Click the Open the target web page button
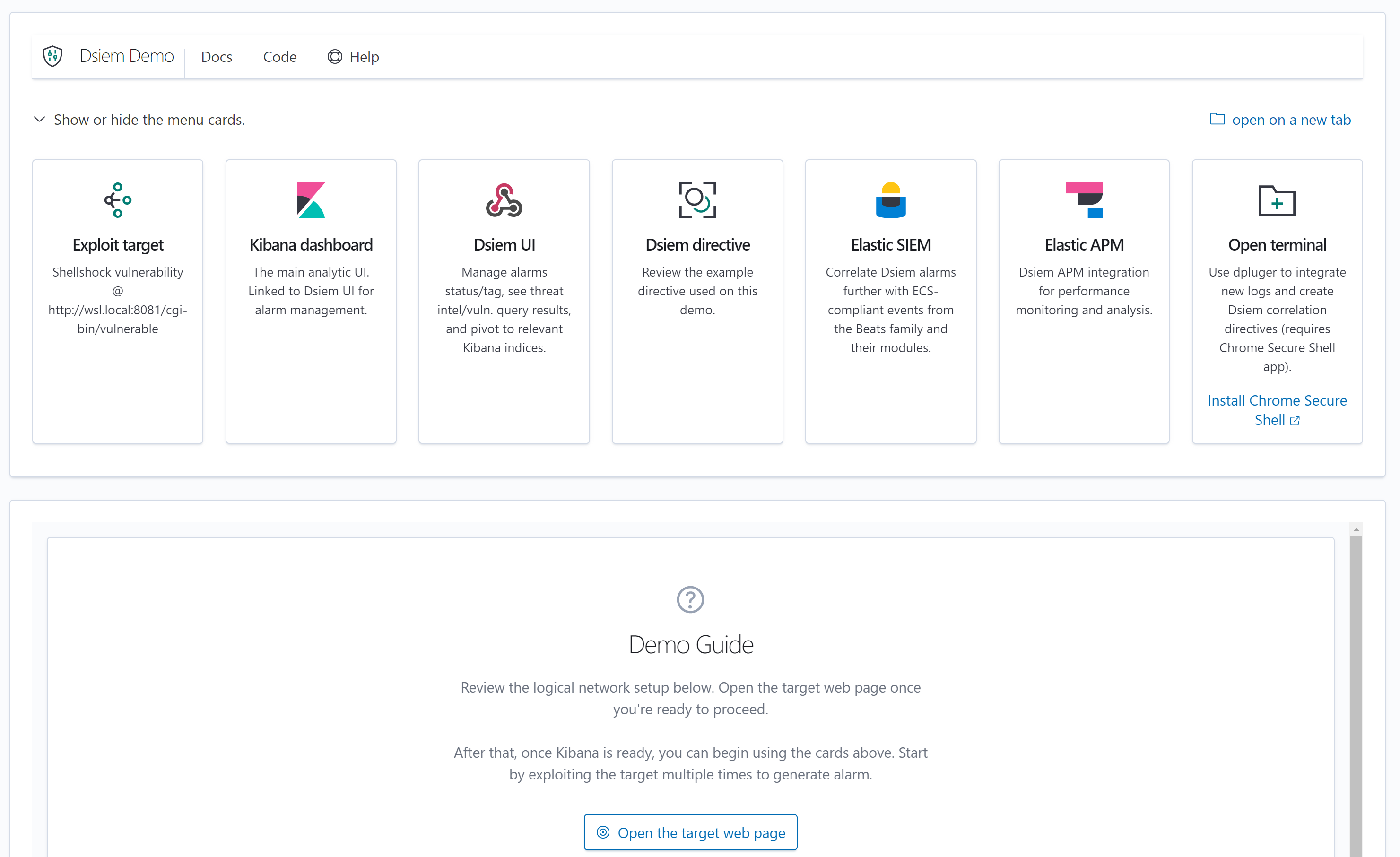The image size is (1400, 857). (690, 832)
